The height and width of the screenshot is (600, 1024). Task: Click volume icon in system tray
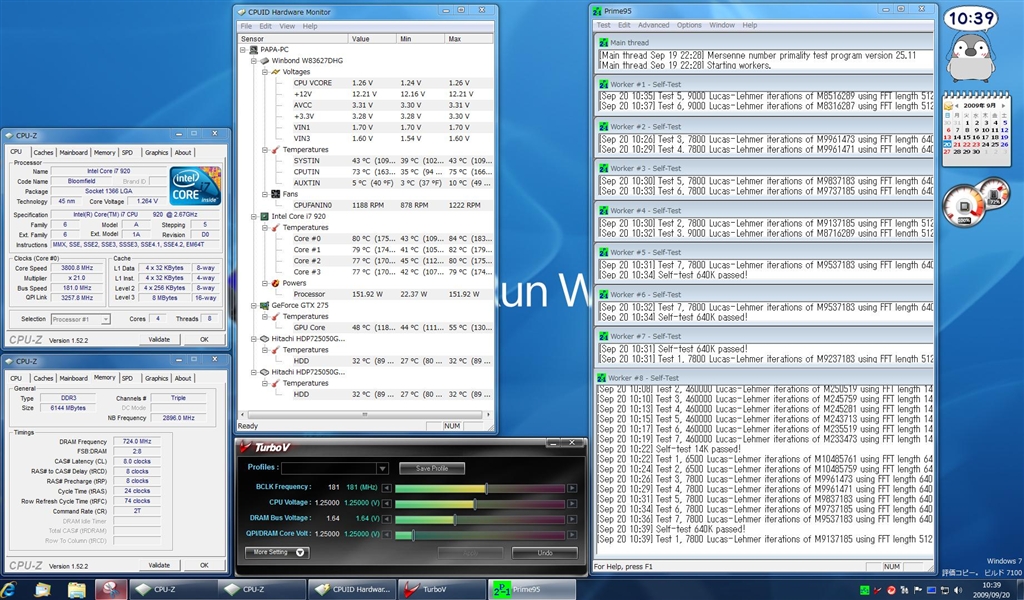959,590
